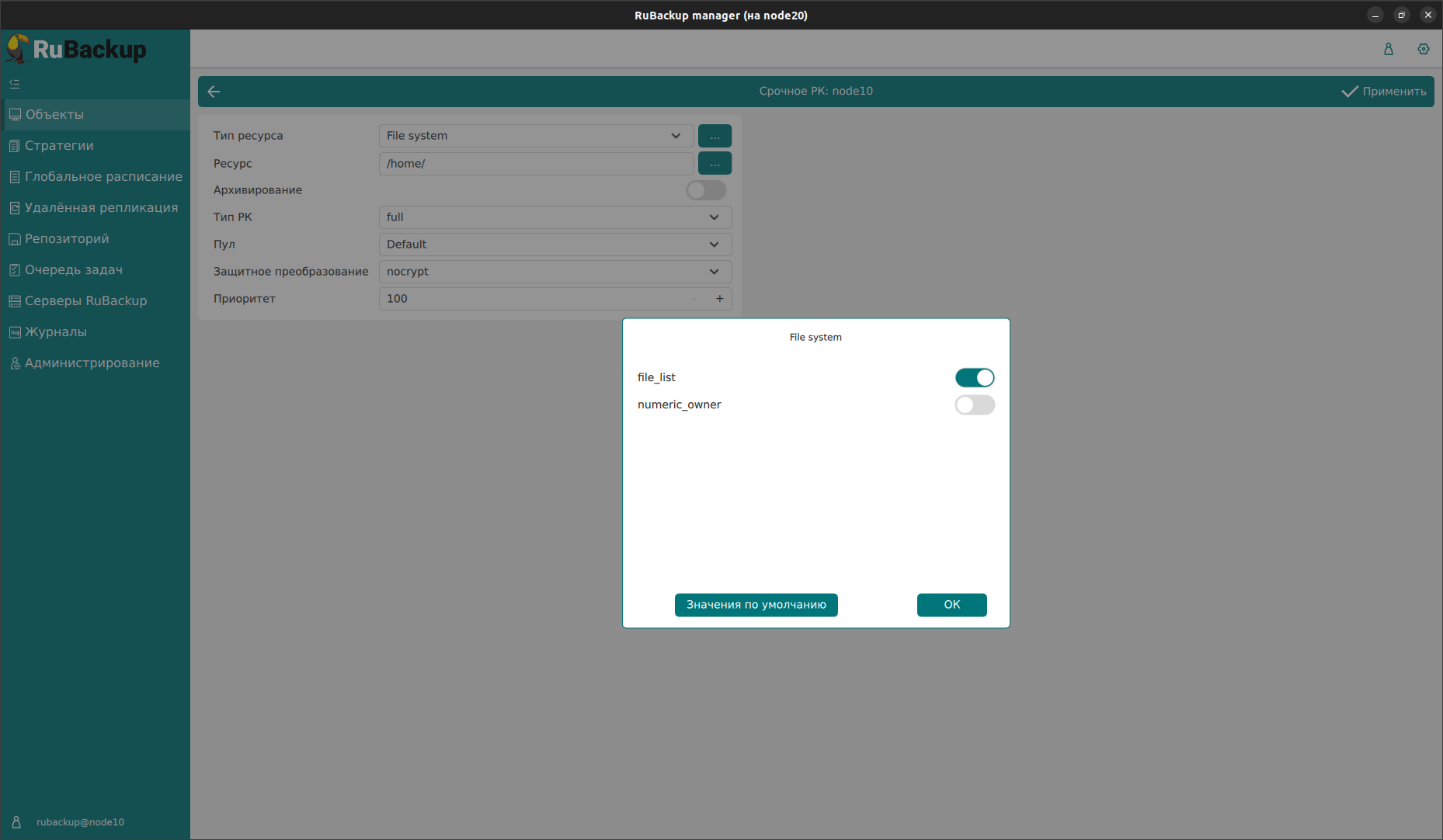
Task: Click ellipsis button next to resource type
Action: [714, 136]
